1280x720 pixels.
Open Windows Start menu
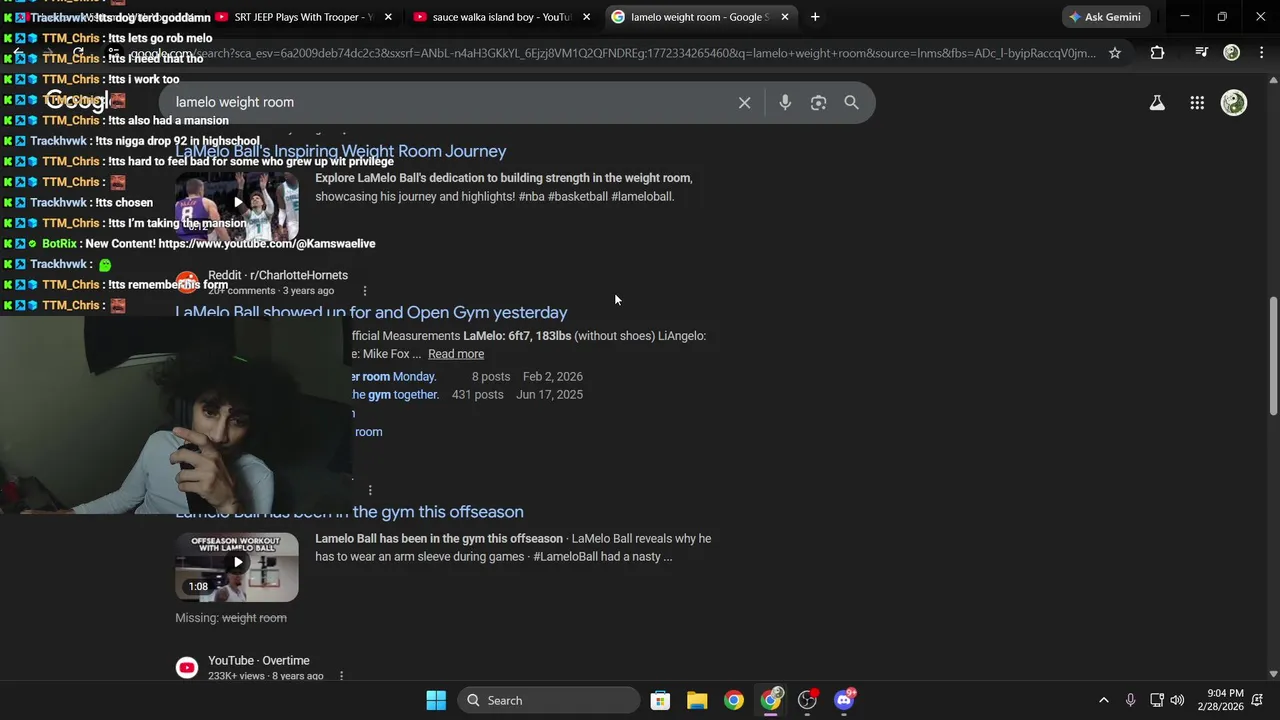(x=436, y=700)
